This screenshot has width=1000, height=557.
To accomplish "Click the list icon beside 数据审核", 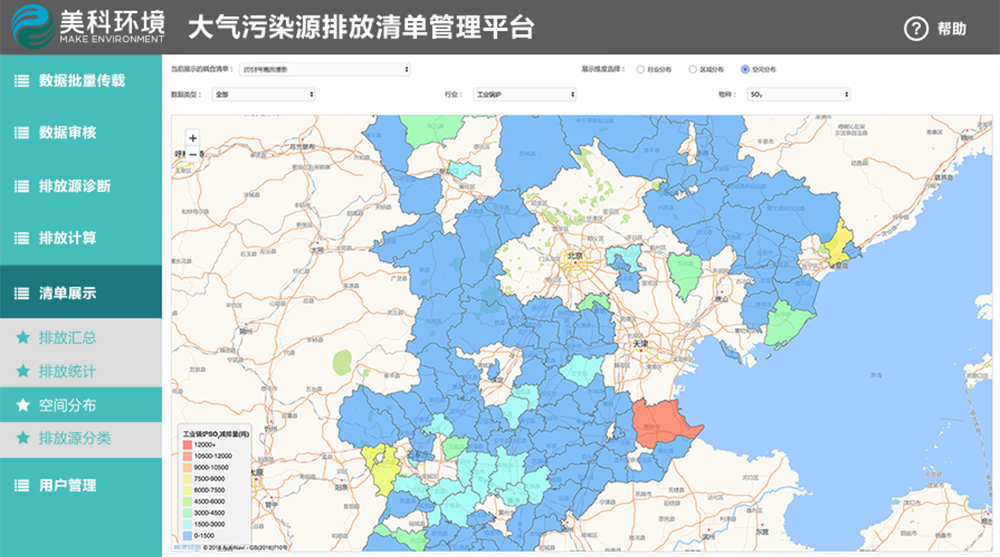I will [21, 133].
